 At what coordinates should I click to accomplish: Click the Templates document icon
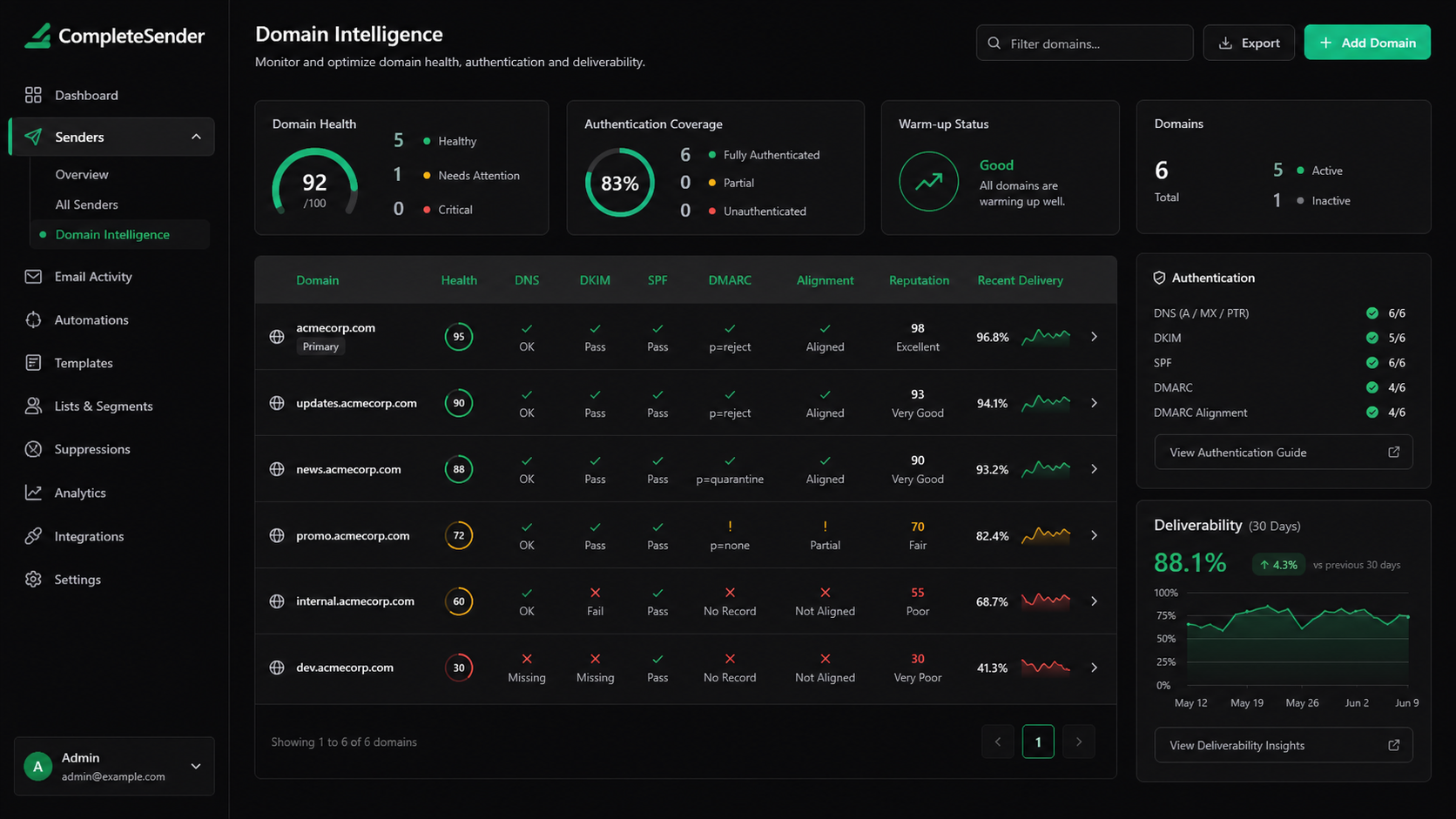(x=33, y=363)
